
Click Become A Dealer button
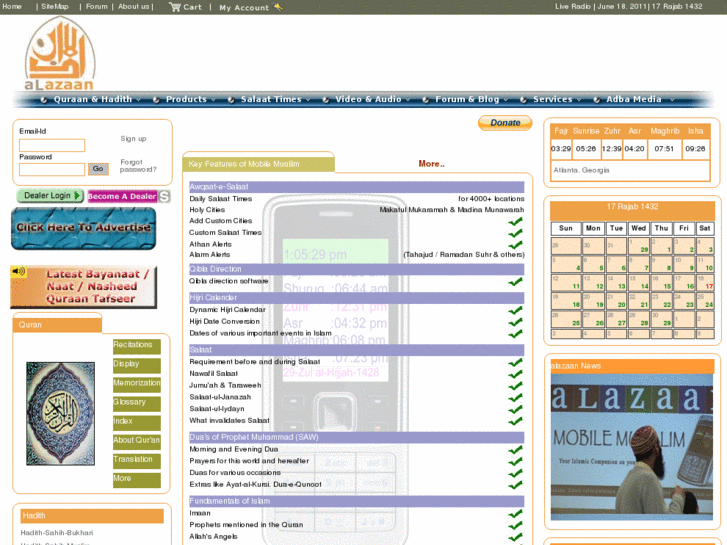pos(122,197)
